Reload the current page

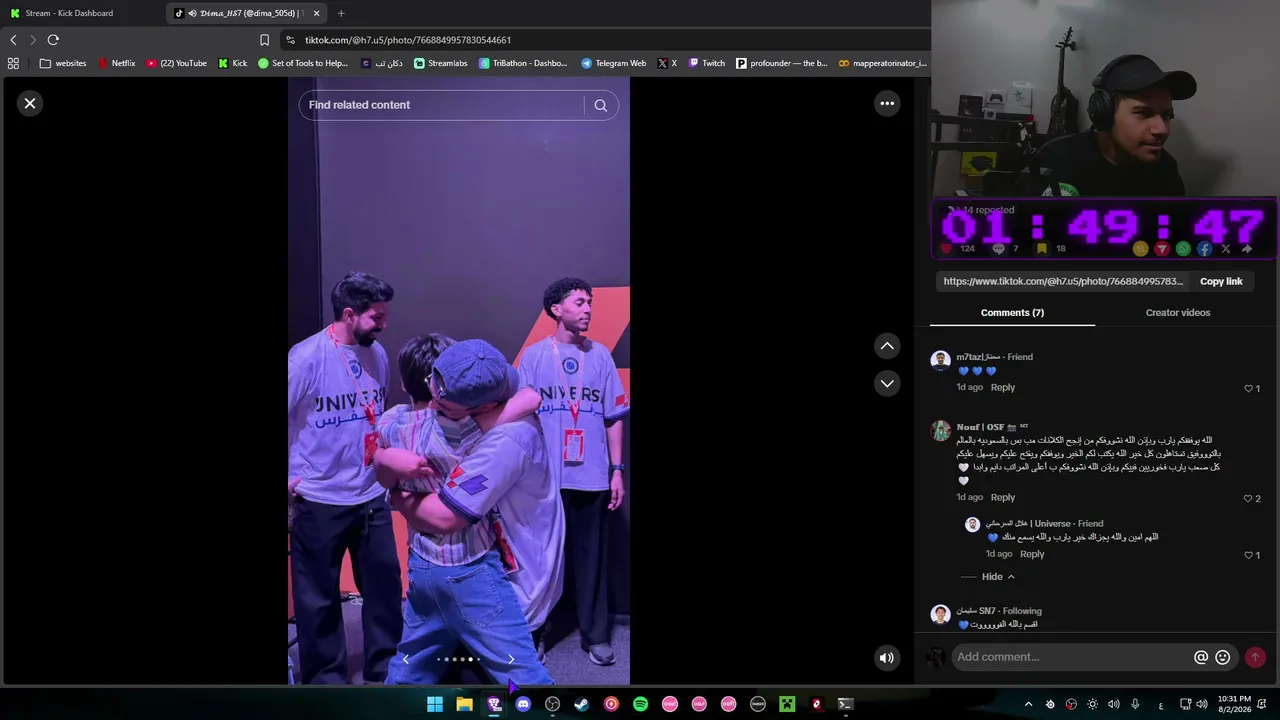pyautogui.click(x=53, y=40)
